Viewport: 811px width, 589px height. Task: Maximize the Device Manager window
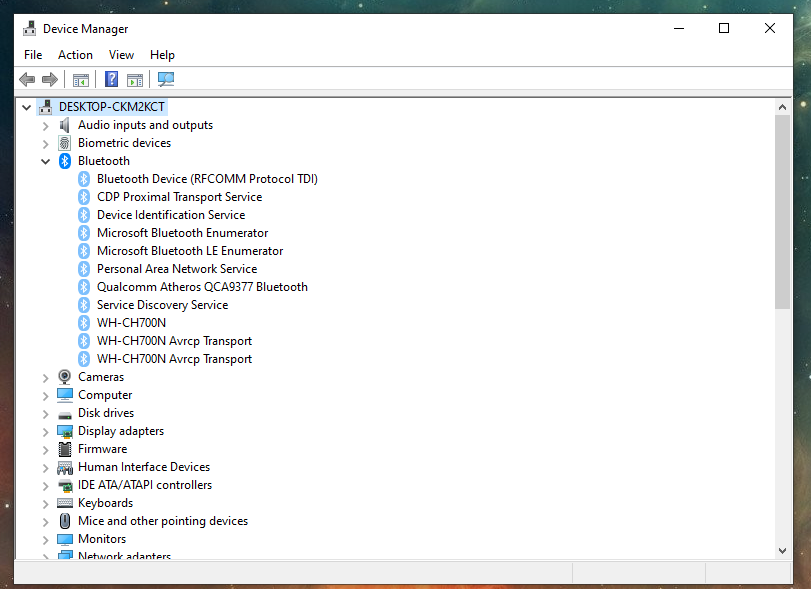(x=724, y=28)
